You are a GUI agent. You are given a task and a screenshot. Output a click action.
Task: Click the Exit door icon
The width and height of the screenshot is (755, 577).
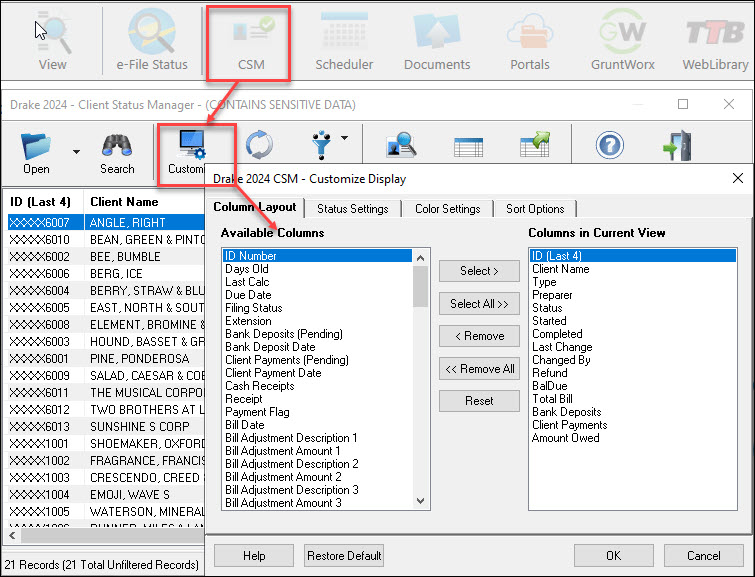(x=677, y=145)
